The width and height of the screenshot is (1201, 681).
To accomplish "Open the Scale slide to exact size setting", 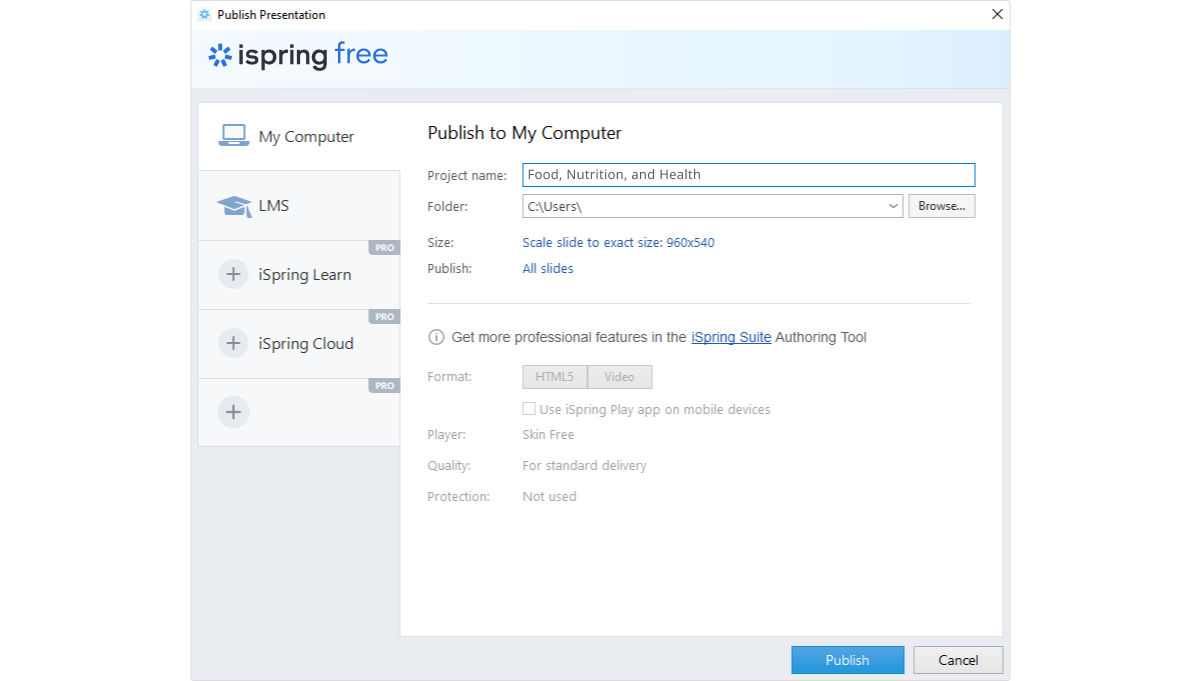I will (x=618, y=243).
